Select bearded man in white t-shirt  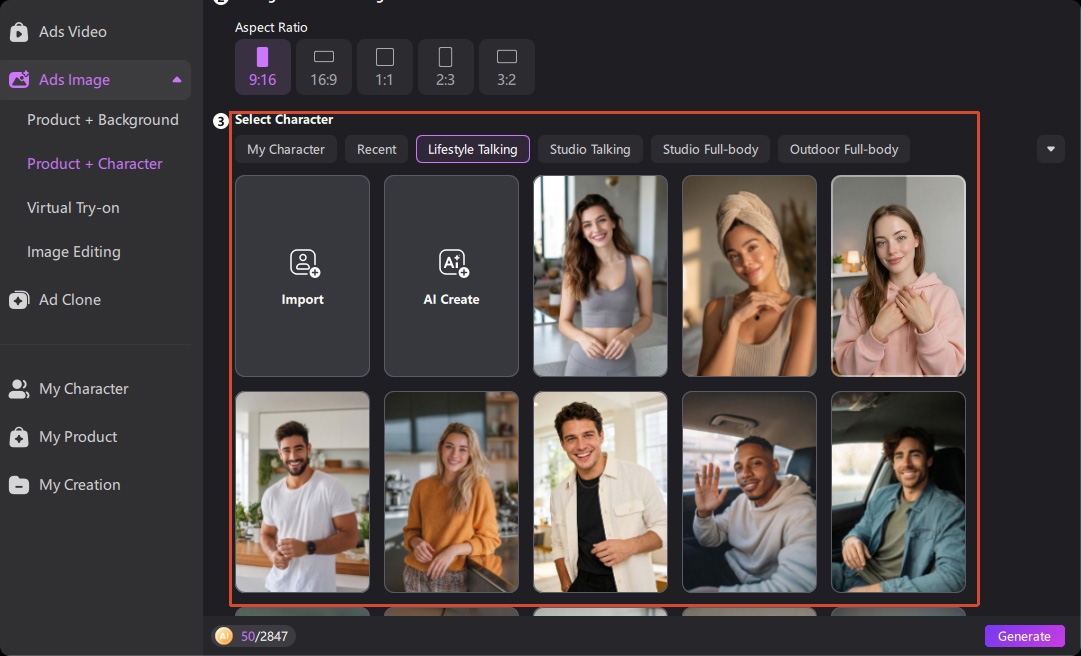[x=303, y=492]
